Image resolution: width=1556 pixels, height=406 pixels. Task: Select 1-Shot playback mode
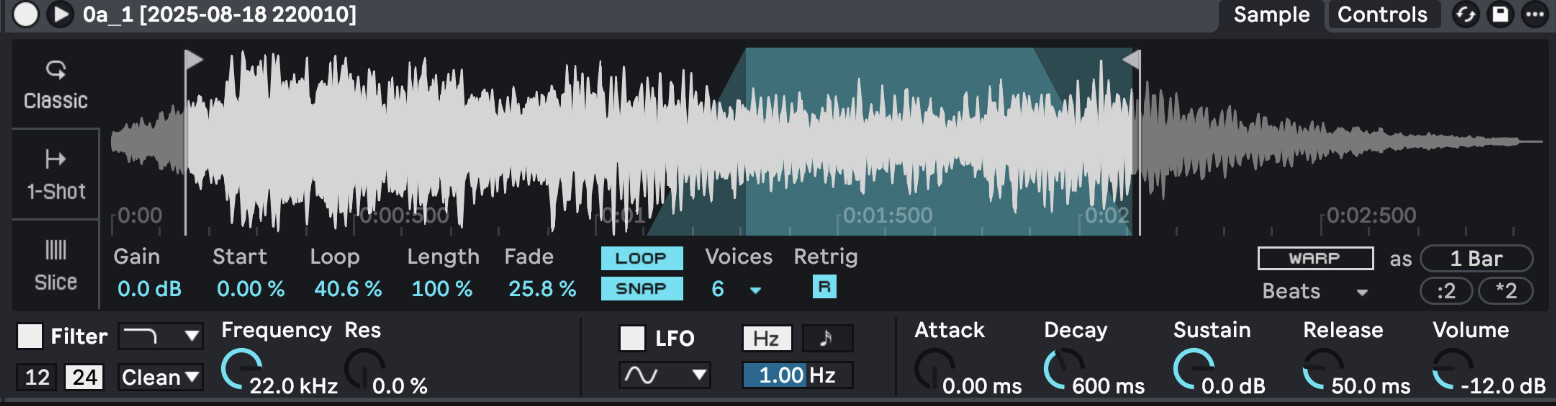coord(56,174)
